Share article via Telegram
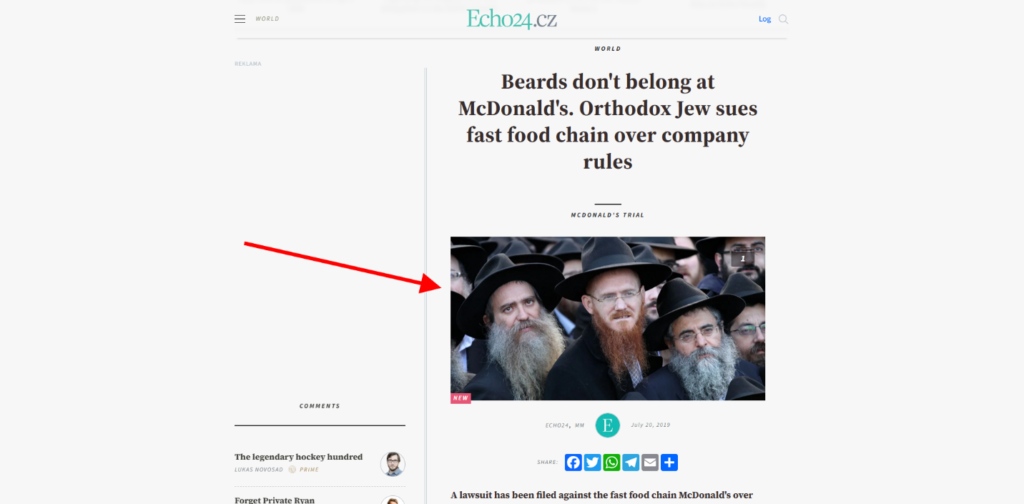This screenshot has height=504, width=1024. point(631,462)
